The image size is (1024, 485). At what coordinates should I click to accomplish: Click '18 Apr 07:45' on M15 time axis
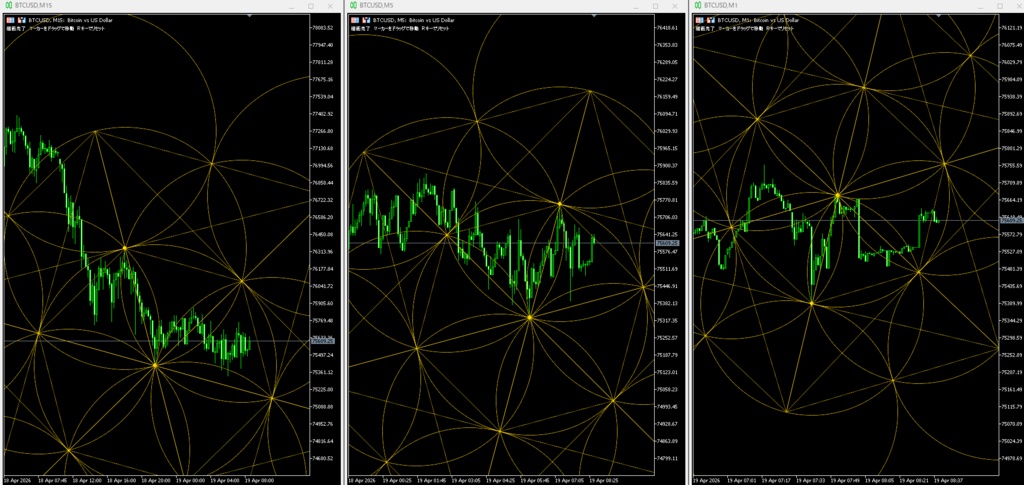point(54,480)
